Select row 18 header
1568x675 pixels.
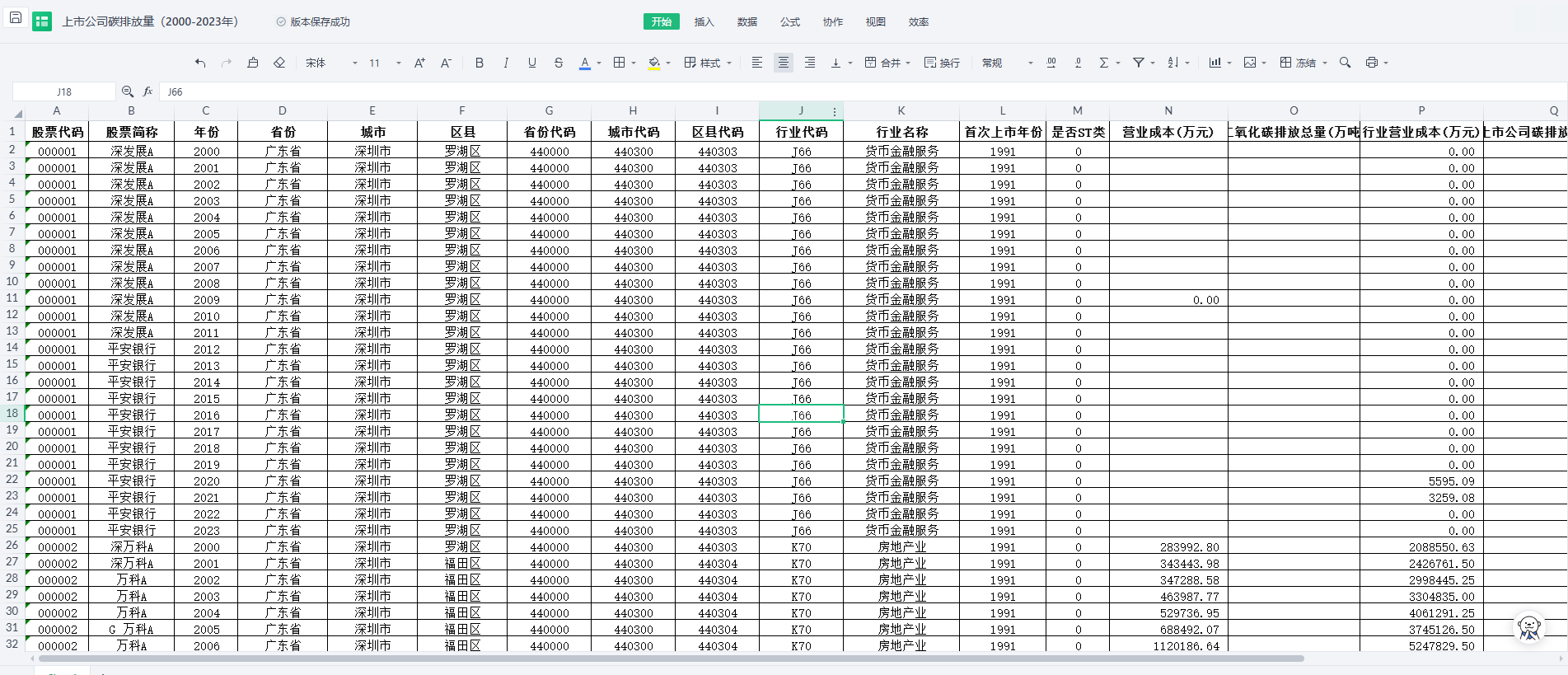tap(12, 414)
